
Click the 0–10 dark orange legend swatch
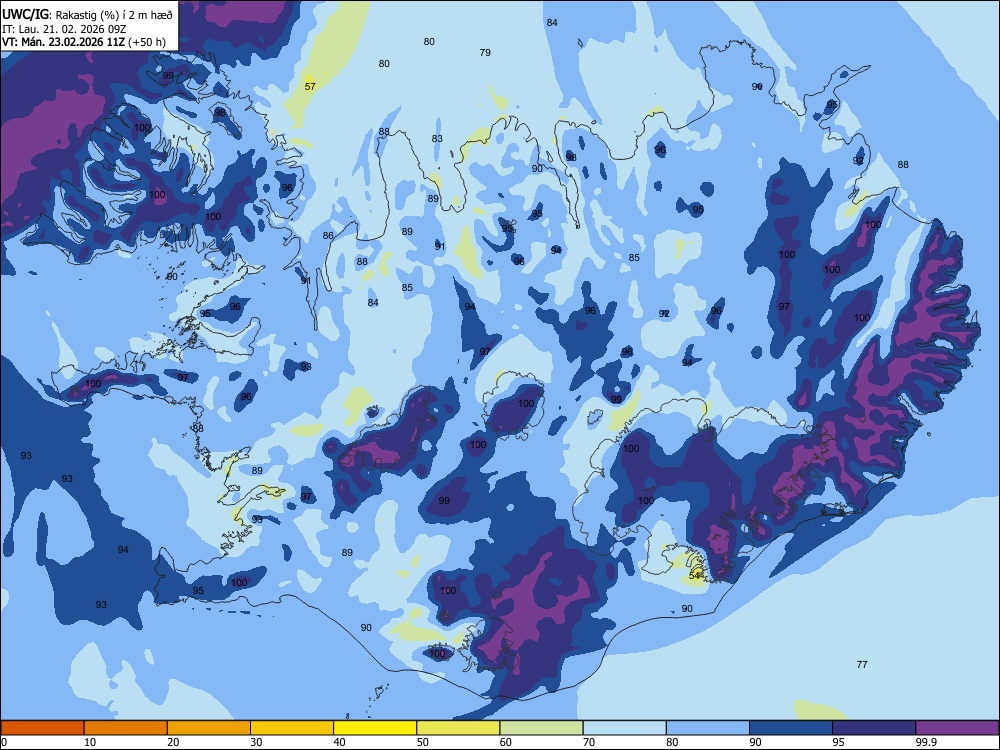pos(42,728)
